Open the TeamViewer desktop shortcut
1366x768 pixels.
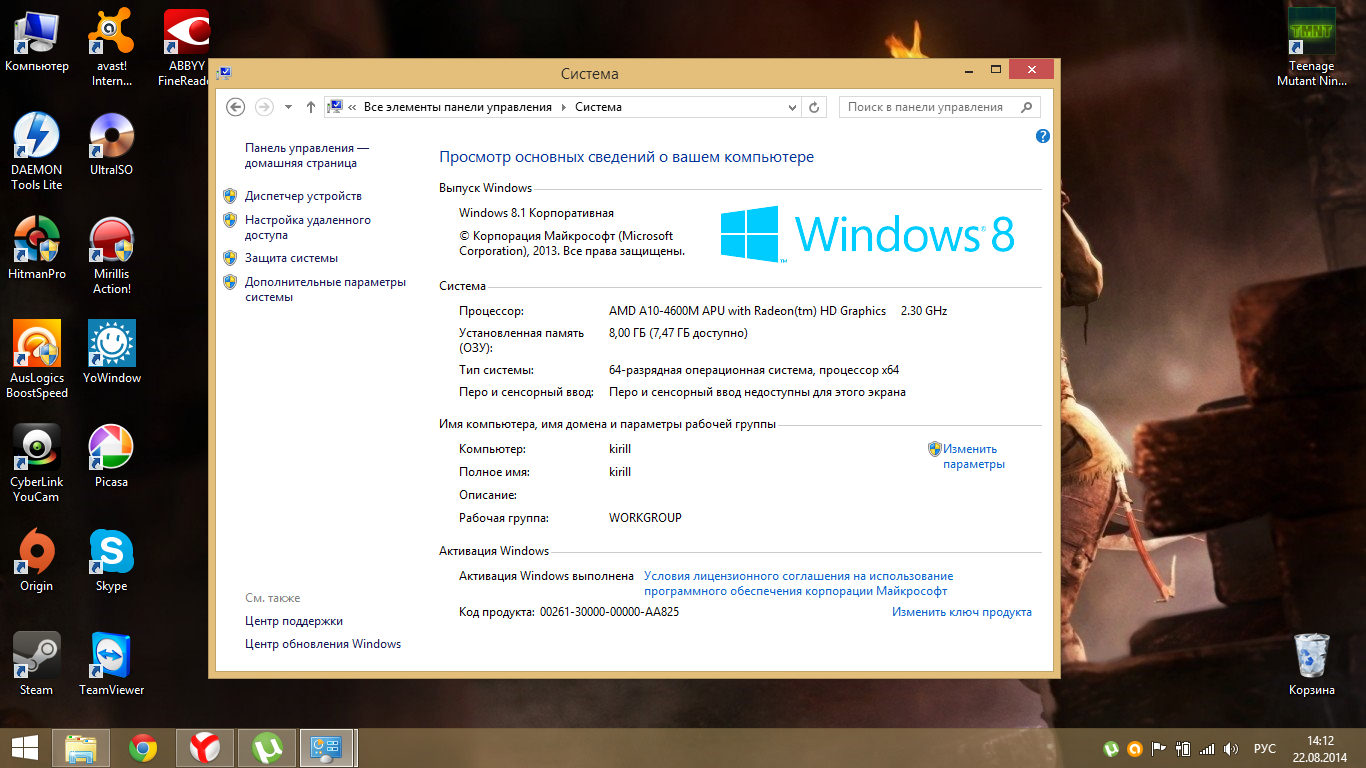click(112, 665)
